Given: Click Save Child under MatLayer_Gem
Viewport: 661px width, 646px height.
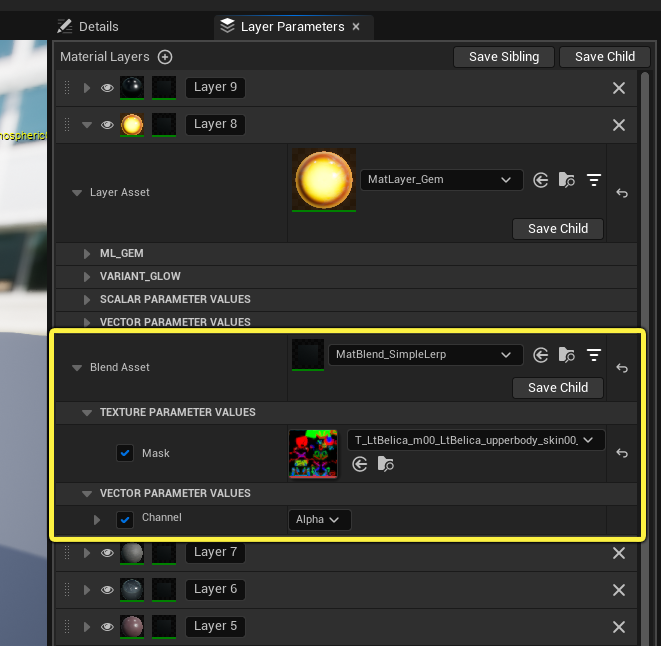Looking at the screenshot, I should click(x=558, y=229).
